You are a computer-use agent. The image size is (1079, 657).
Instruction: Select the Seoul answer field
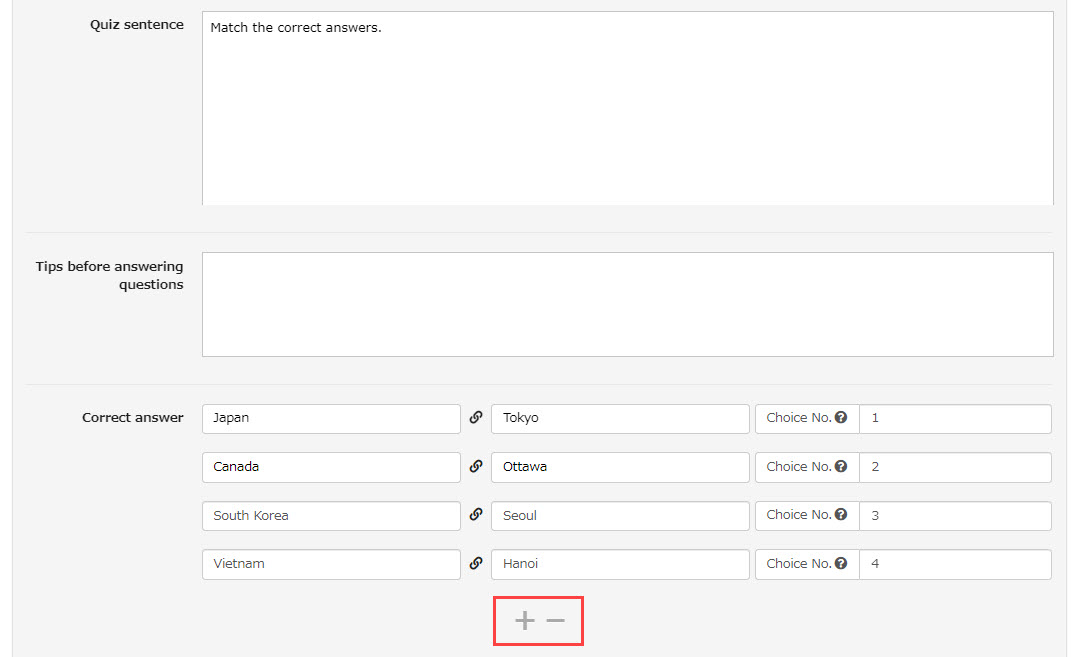tap(619, 516)
